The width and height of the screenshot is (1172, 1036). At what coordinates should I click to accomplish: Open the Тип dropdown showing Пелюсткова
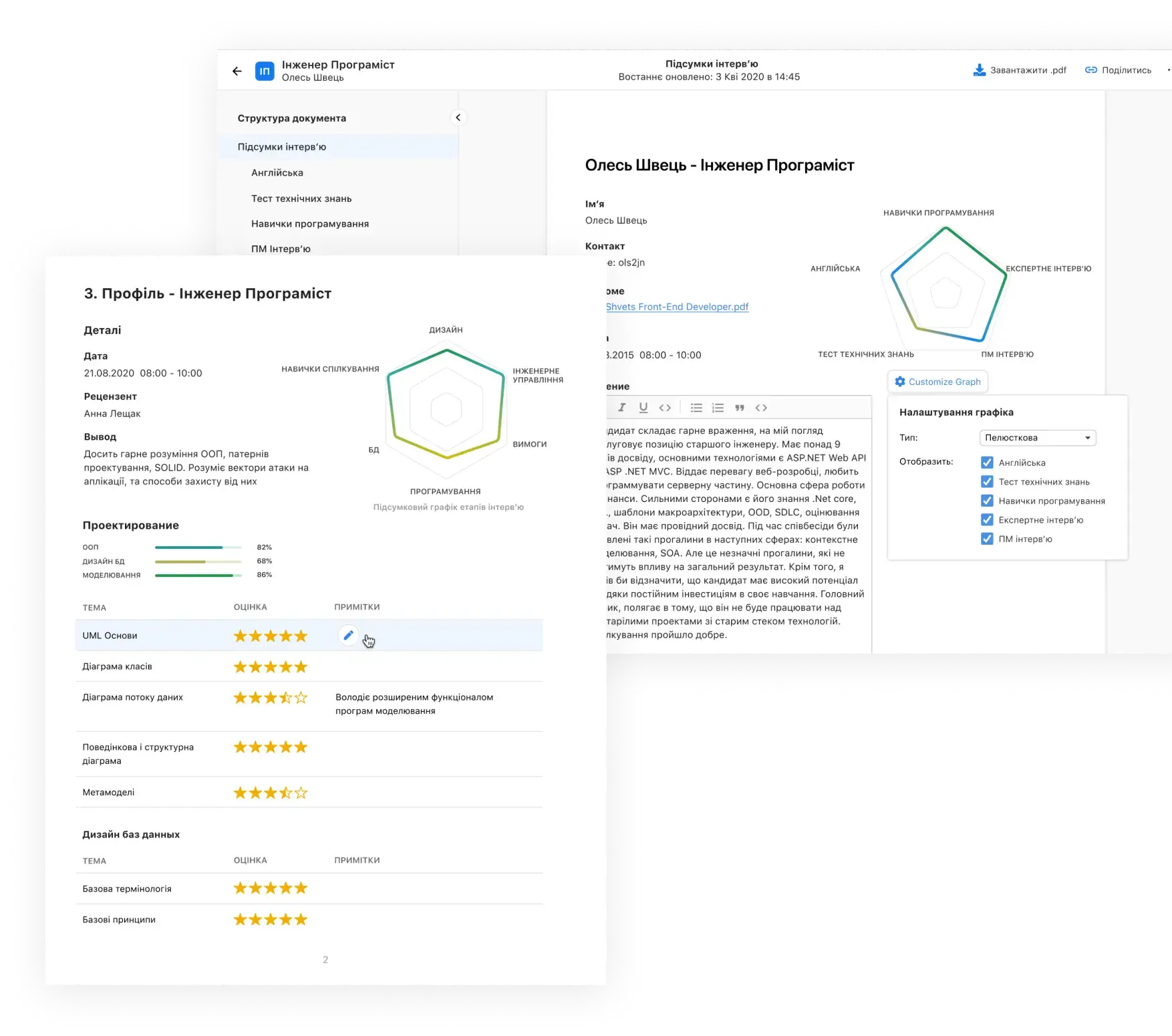(x=1037, y=438)
